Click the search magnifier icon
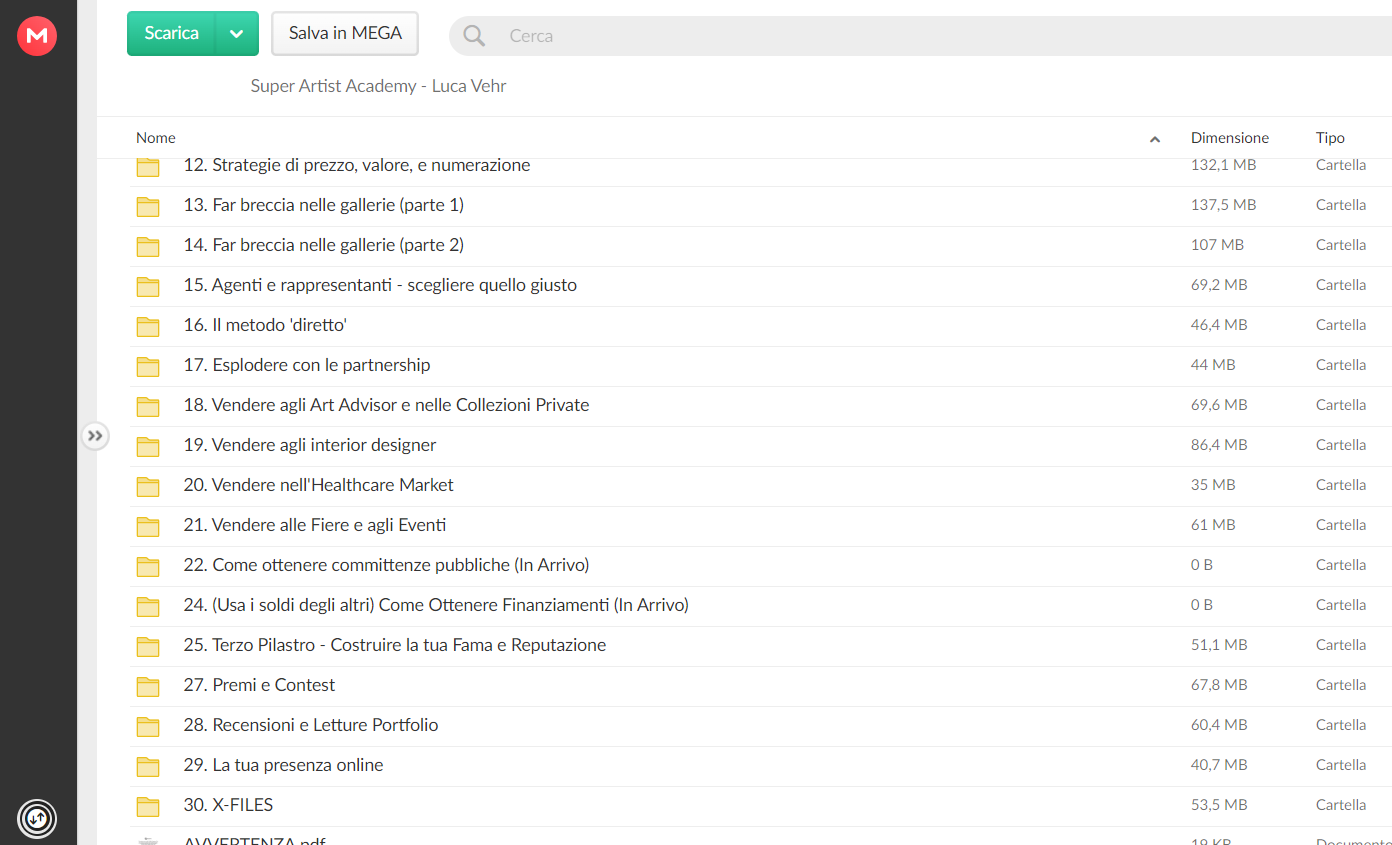This screenshot has height=845, width=1392. [x=474, y=36]
